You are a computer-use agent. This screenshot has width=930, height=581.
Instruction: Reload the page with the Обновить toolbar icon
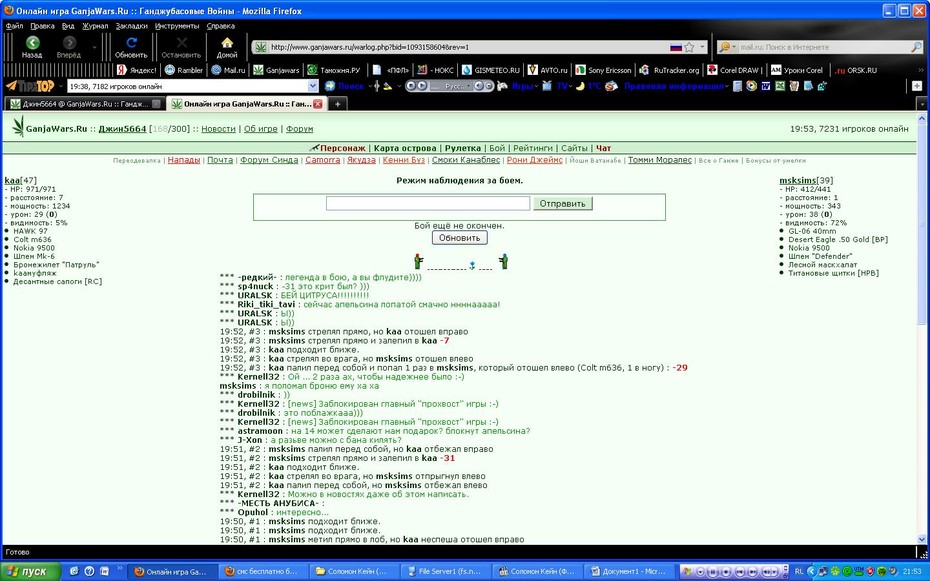tap(131, 46)
